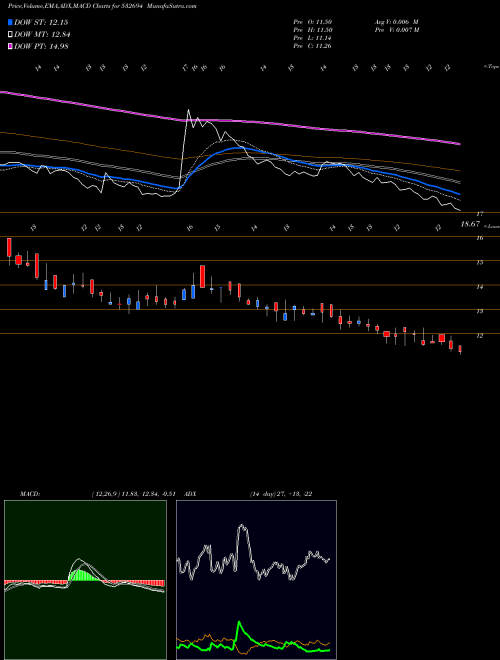Select the 'DOW MT: 12.84' label
Viewport: 500px width, 660px height.
(x=42, y=35)
